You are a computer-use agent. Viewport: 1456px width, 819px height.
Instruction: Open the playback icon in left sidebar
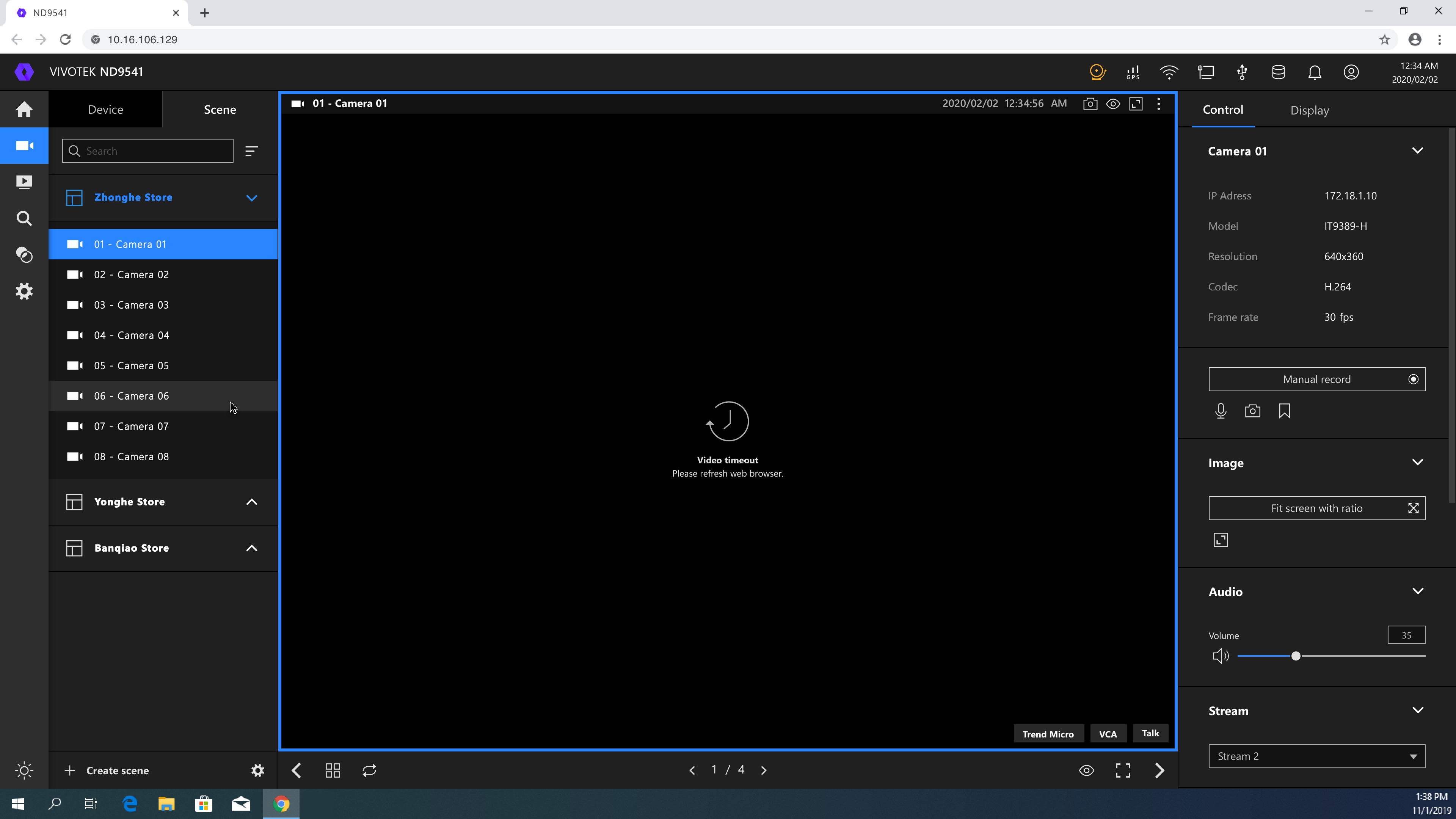[x=24, y=182]
